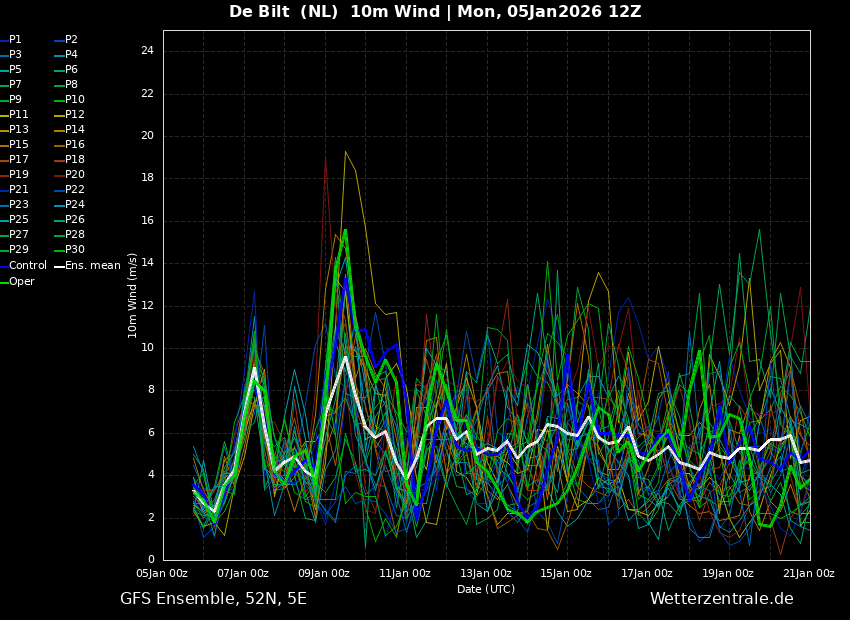Click the P21 legend entry
Image resolution: width=850 pixels, height=620 pixels.
(x=14, y=190)
